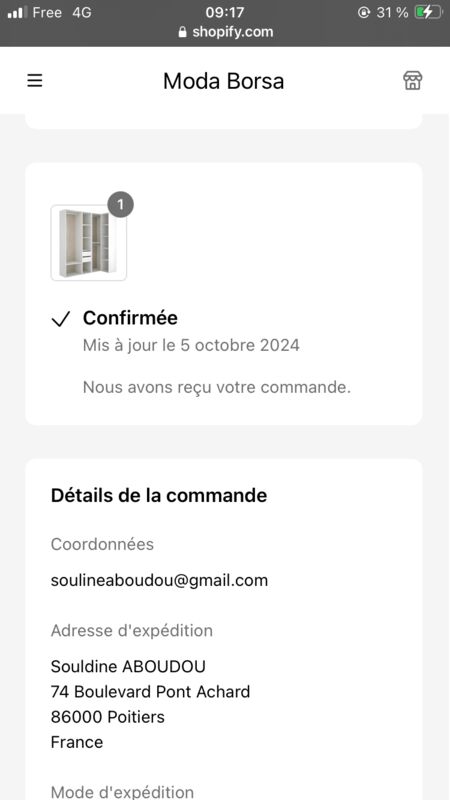Select the Confirmée status heading
Screen dimensions: 450x800
click(130, 318)
